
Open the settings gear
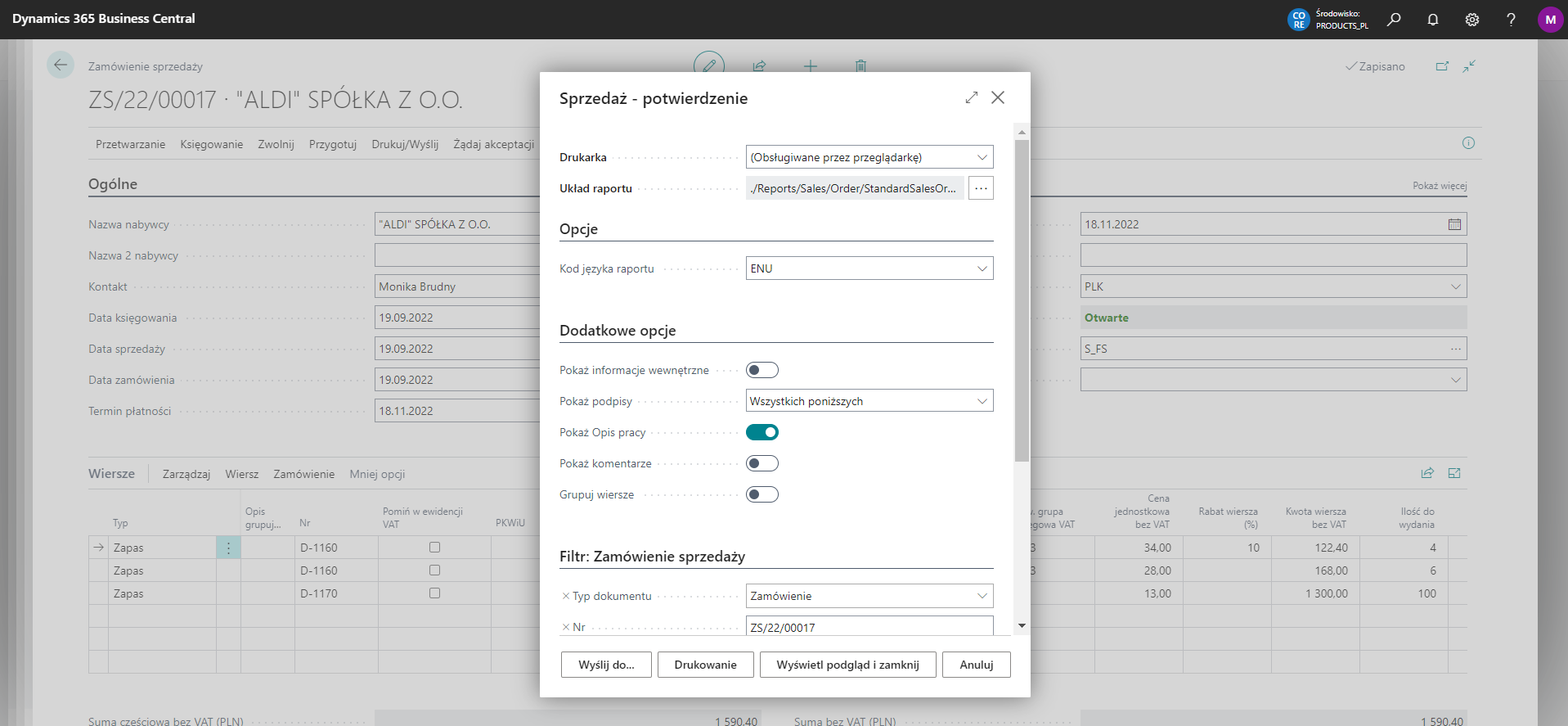[1472, 20]
